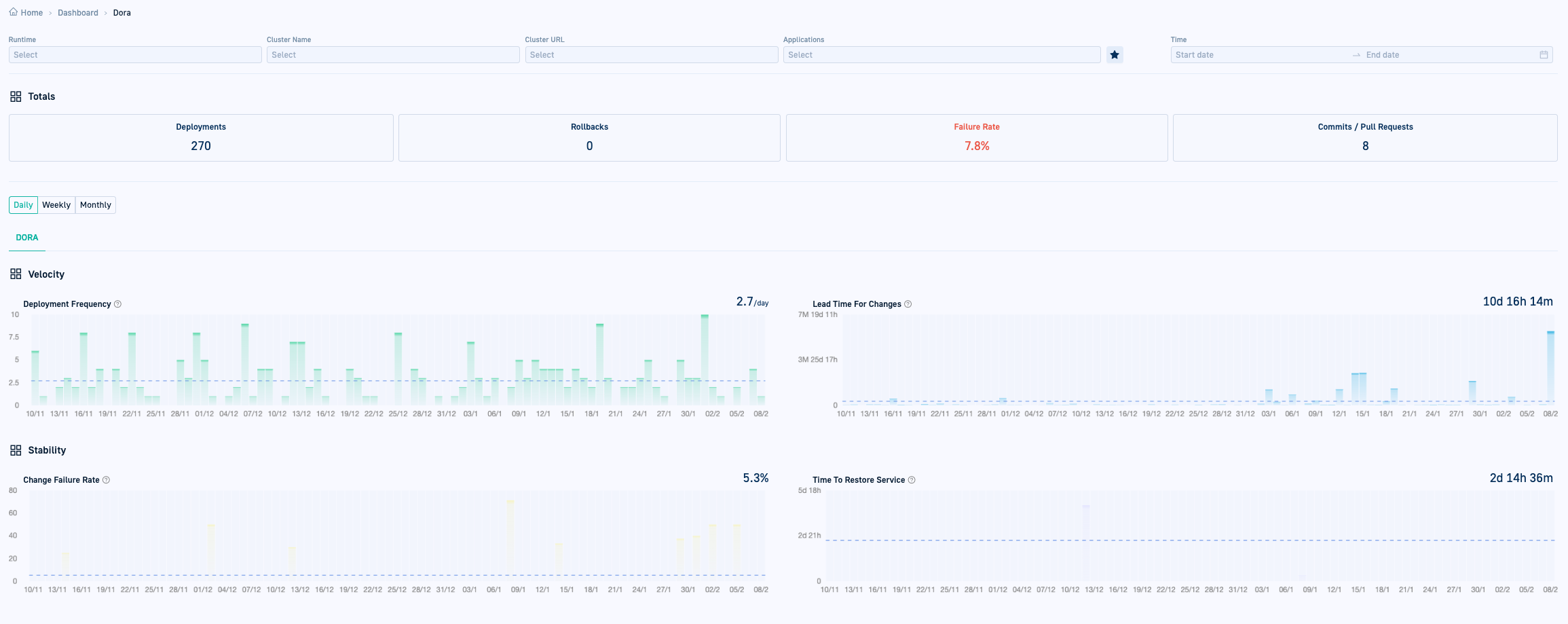Click the grid icon beside Velocity heading
Viewport: 1568px width, 624px height.
tap(16, 274)
